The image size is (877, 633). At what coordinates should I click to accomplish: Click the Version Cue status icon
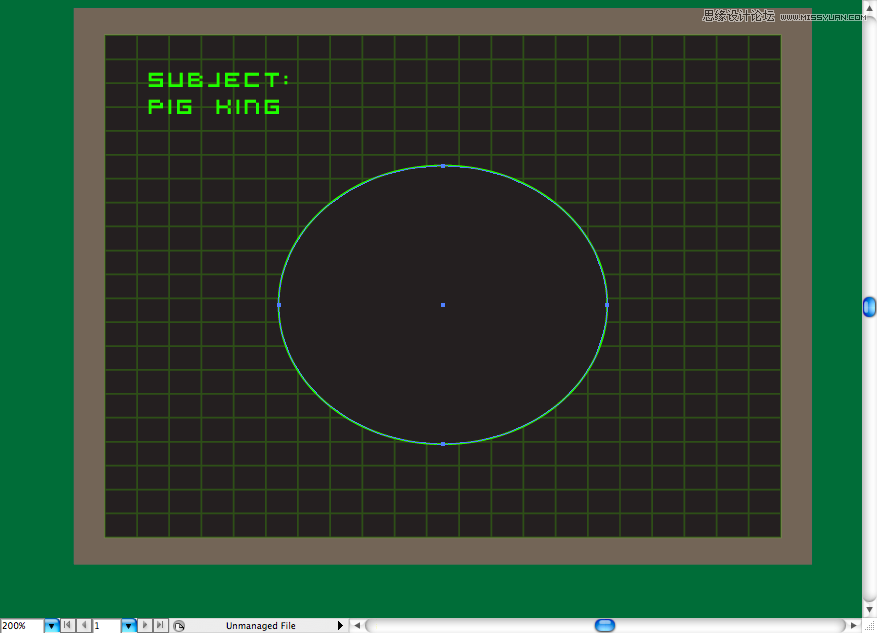click(179, 626)
